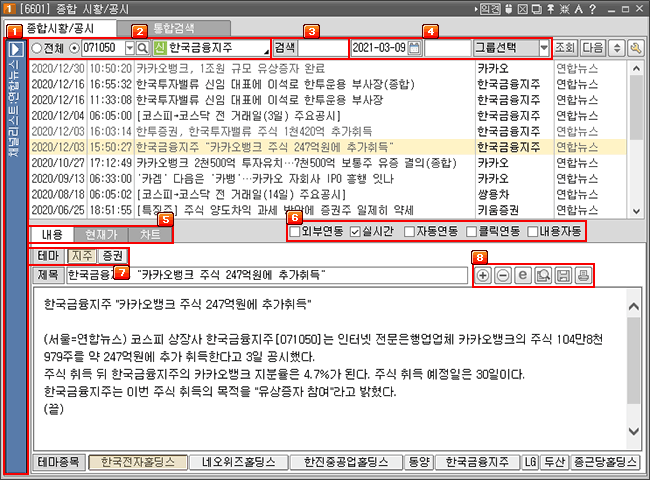Click the news list vertical scrollbar thumb
Viewport: 650px width, 480px height.
[x=636, y=108]
